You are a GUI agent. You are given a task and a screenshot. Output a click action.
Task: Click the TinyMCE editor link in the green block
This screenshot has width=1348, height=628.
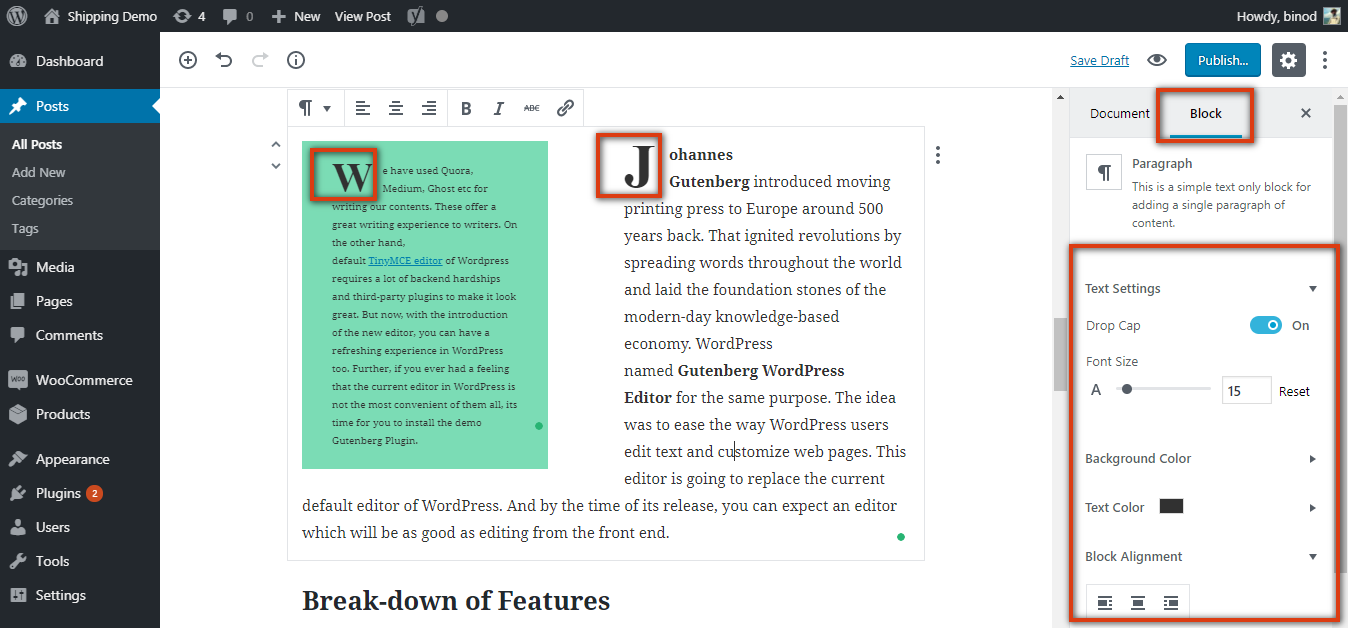click(x=405, y=260)
